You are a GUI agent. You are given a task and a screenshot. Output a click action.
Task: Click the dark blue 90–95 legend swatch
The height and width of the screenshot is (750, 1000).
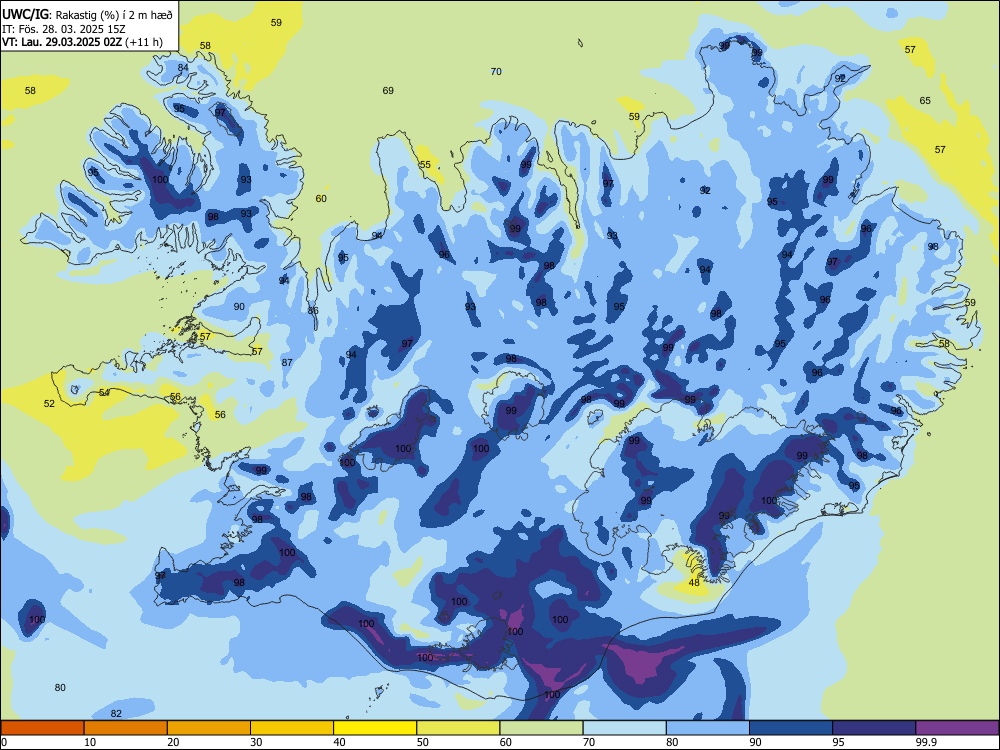point(791,728)
